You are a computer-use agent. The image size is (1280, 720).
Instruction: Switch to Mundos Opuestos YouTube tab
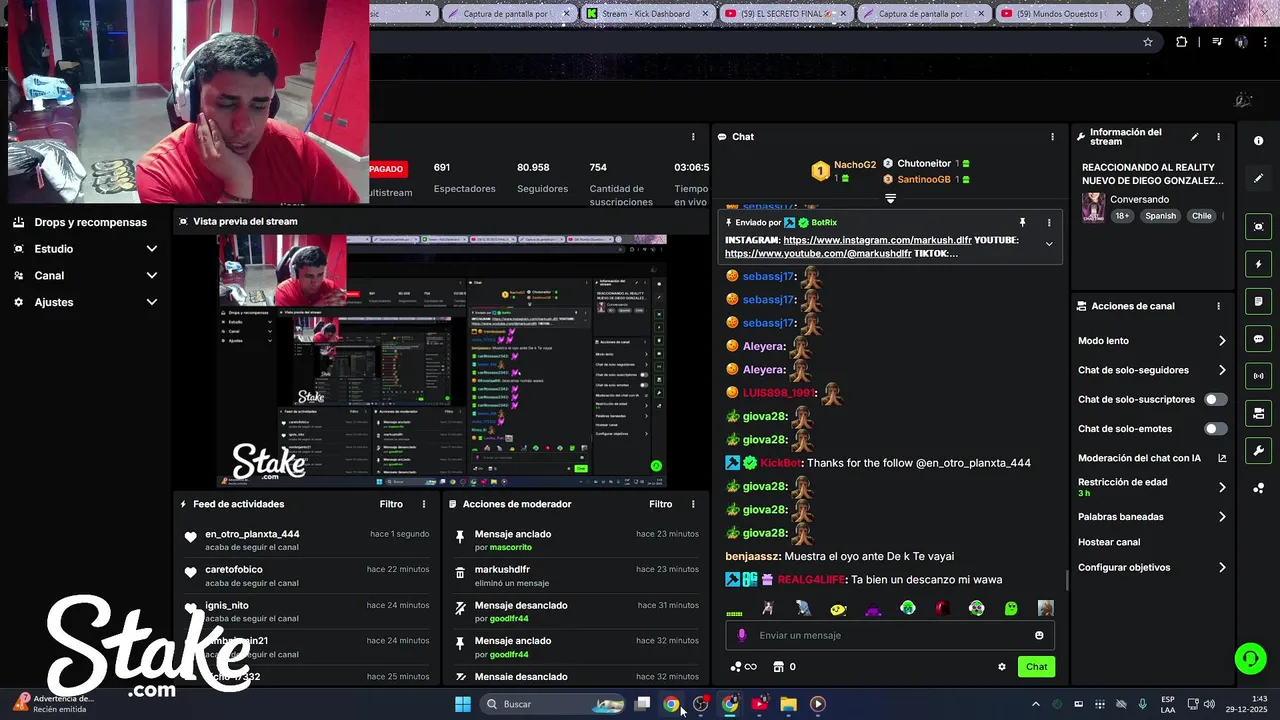click(1062, 14)
